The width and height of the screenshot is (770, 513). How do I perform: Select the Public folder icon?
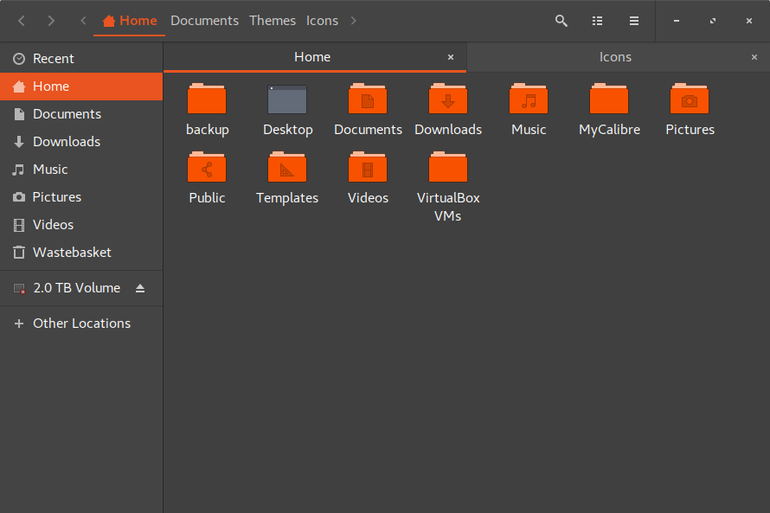[207, 167]
